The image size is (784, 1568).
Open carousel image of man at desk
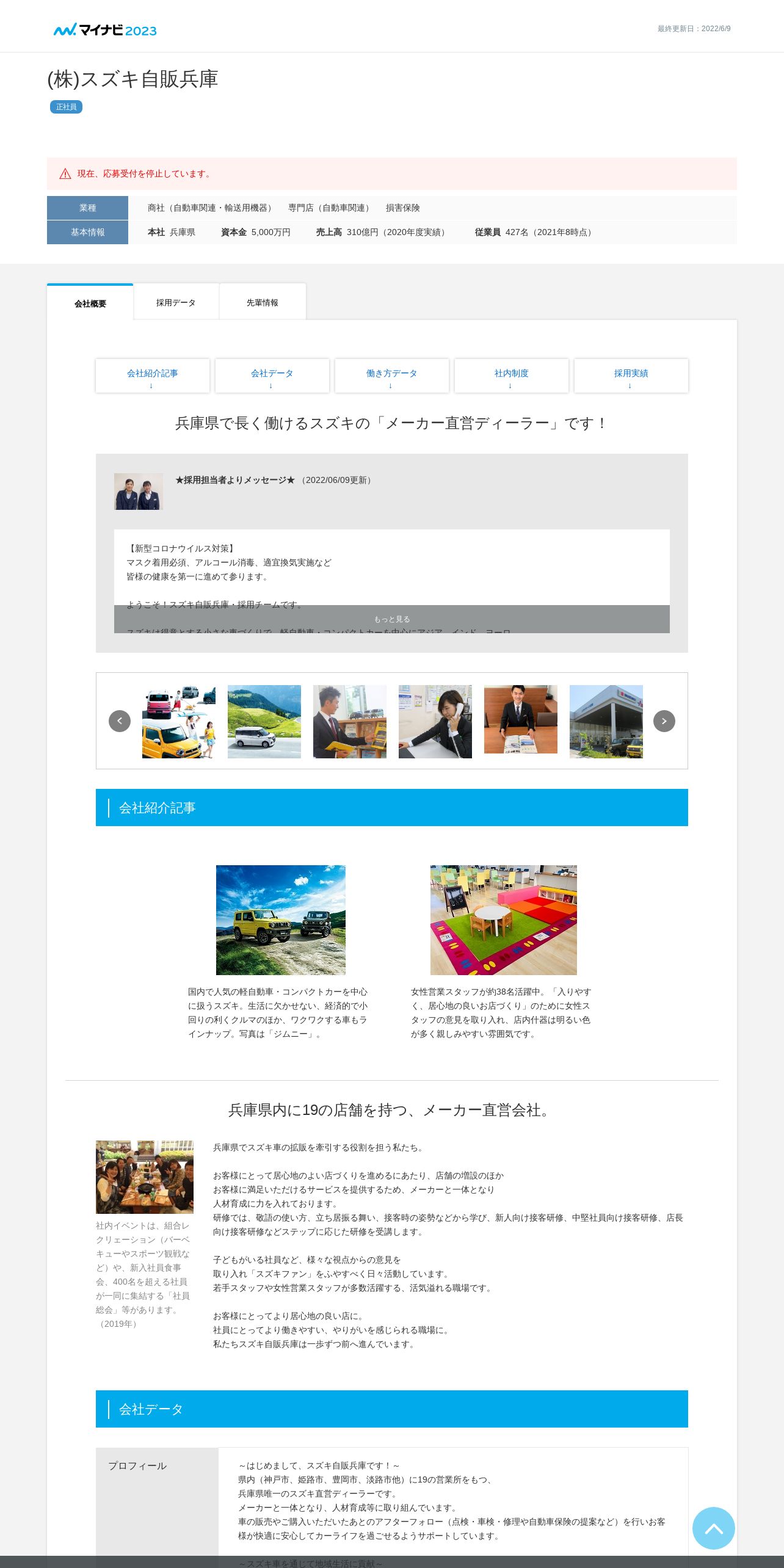(x=521, y=719)
